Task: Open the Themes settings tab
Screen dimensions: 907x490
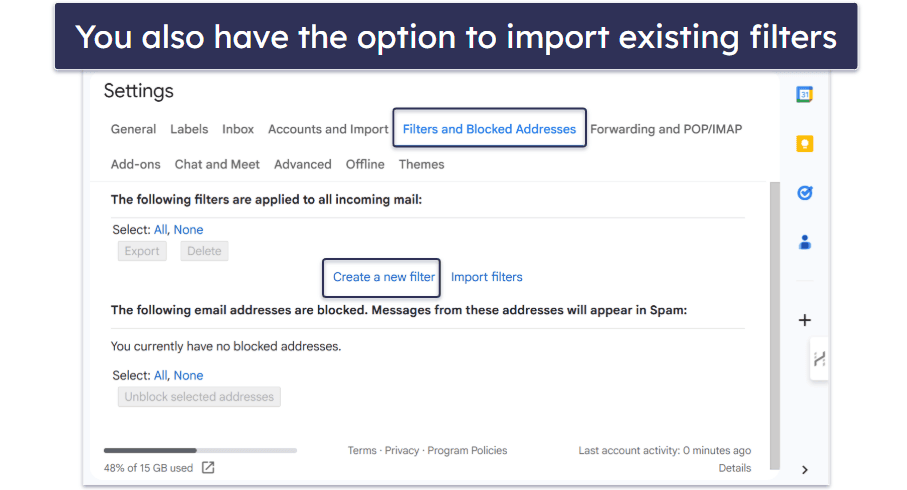Action: tap(421, 164)
